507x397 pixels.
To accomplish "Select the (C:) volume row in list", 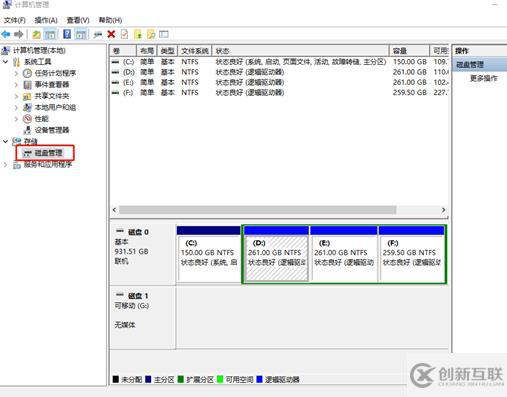I will (x=279, y=62).
